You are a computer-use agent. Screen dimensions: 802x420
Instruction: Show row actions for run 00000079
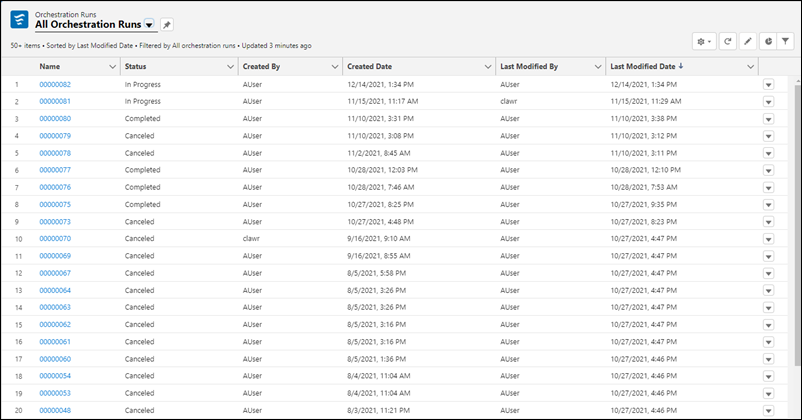pyautogui.click(x=768, y=136)
